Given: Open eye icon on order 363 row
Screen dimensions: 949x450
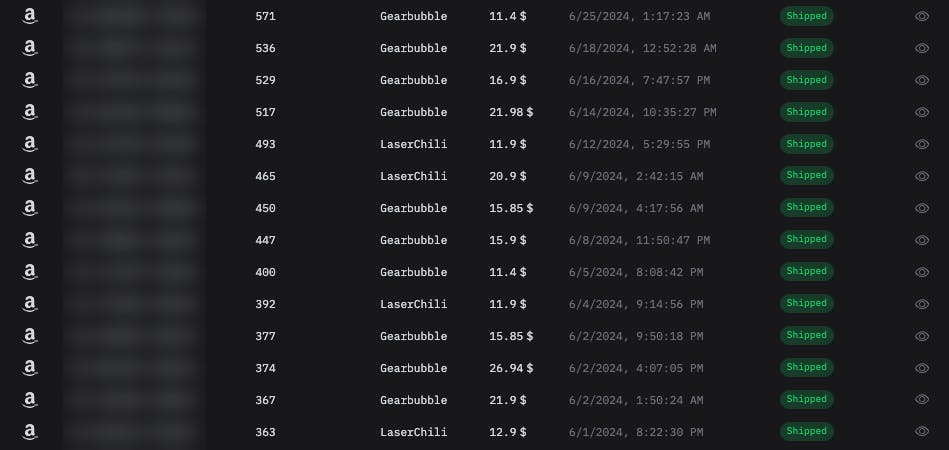Looking at the screenshot, I should 922,432.
